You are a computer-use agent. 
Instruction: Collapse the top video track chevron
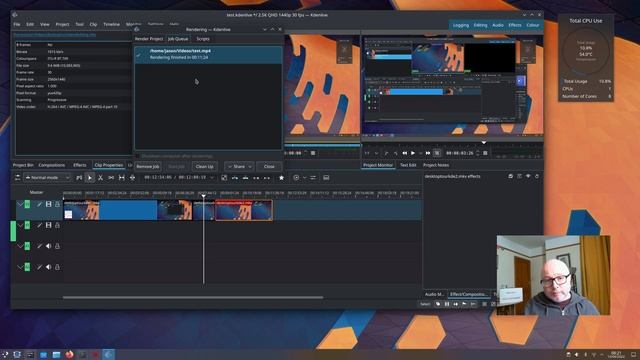click(20, 204)
